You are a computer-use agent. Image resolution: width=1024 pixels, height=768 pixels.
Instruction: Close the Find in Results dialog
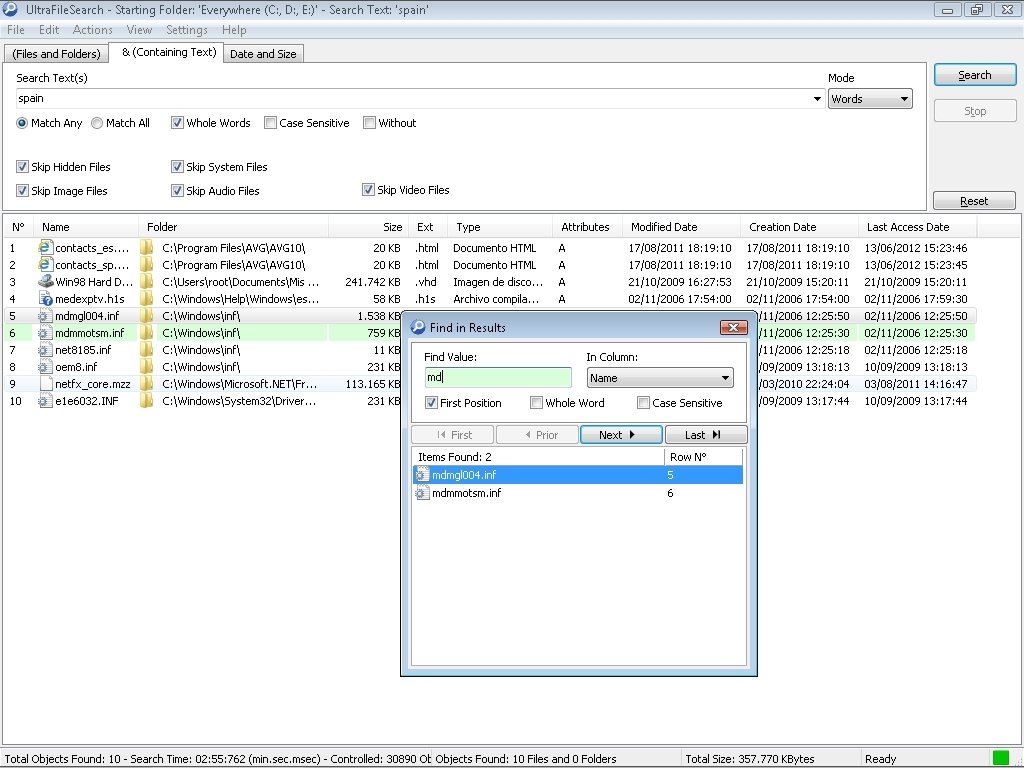733,327
